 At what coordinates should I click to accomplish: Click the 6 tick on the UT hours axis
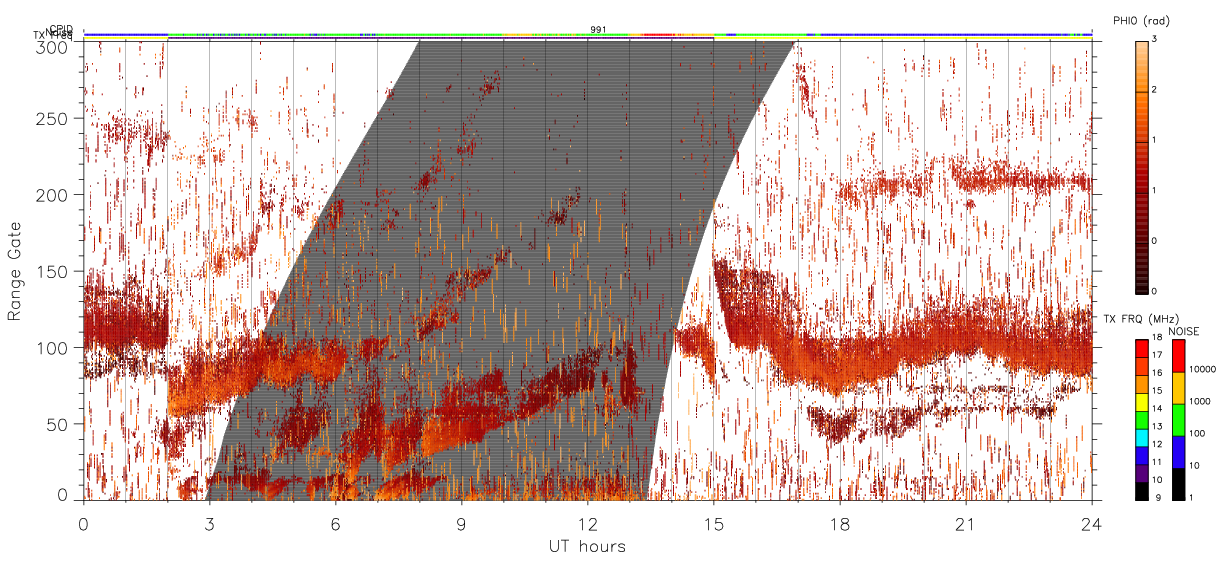click(336, 524)
